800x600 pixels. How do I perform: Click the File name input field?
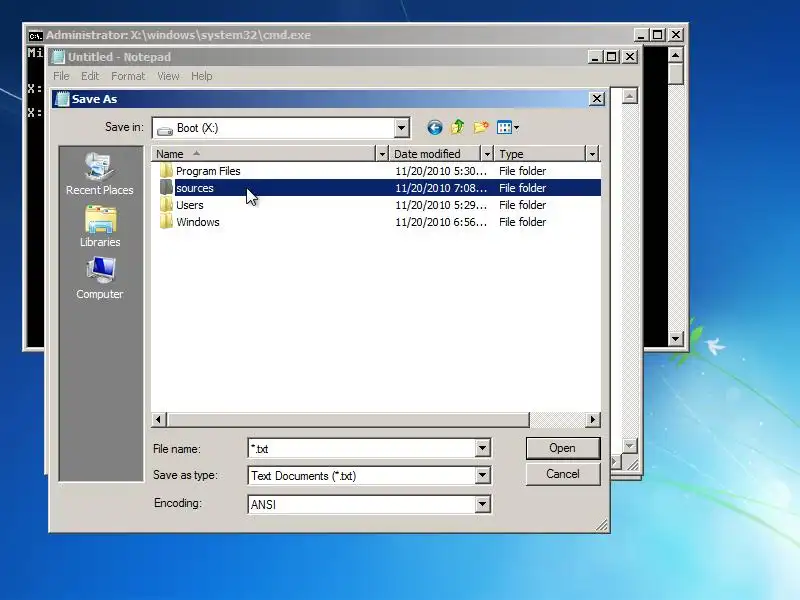362,448
